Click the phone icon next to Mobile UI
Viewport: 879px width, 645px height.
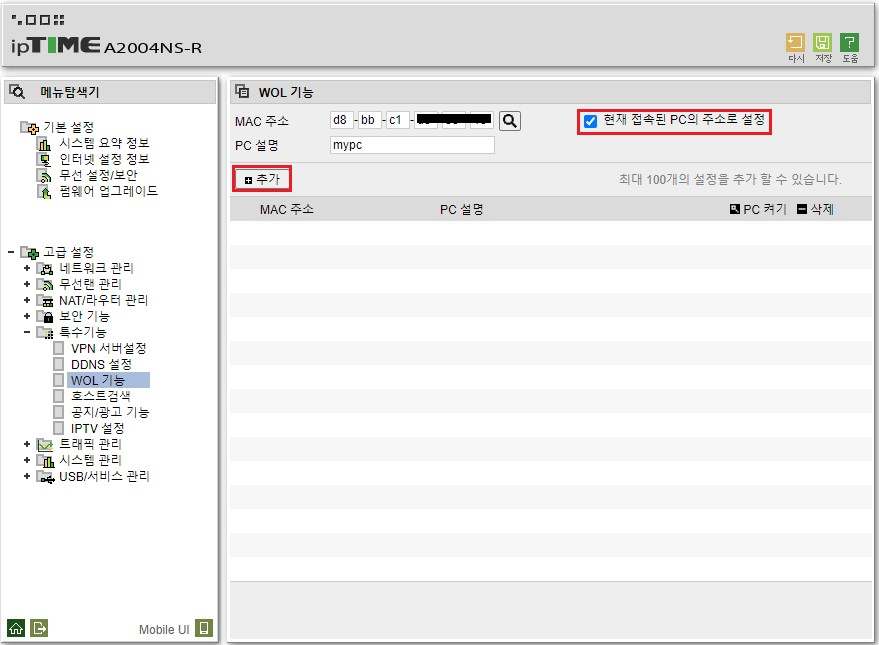click(x=205, y=628)
